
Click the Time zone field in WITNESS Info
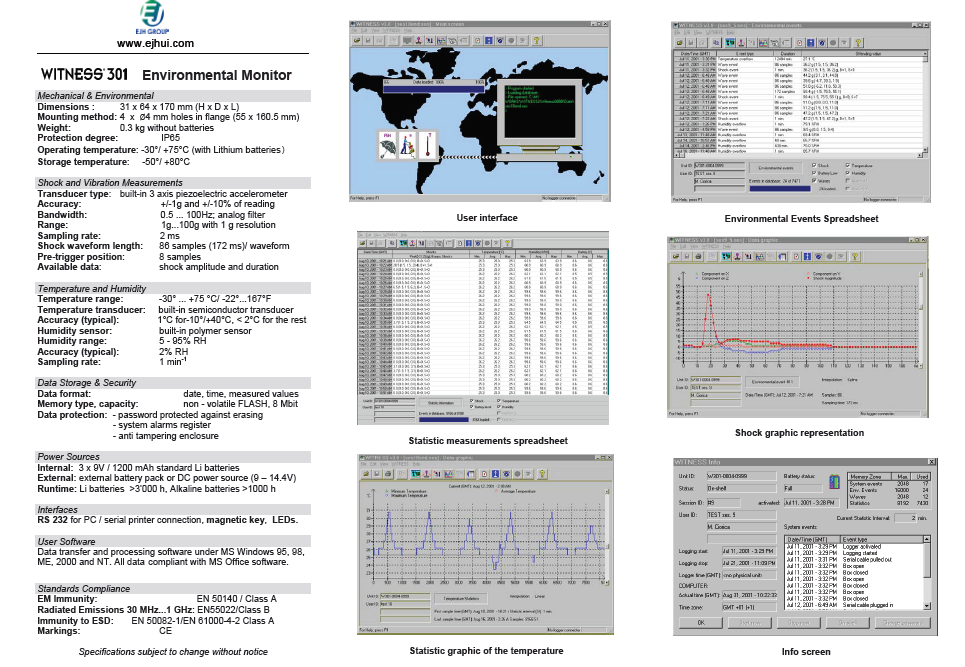(x=748, y=607)
